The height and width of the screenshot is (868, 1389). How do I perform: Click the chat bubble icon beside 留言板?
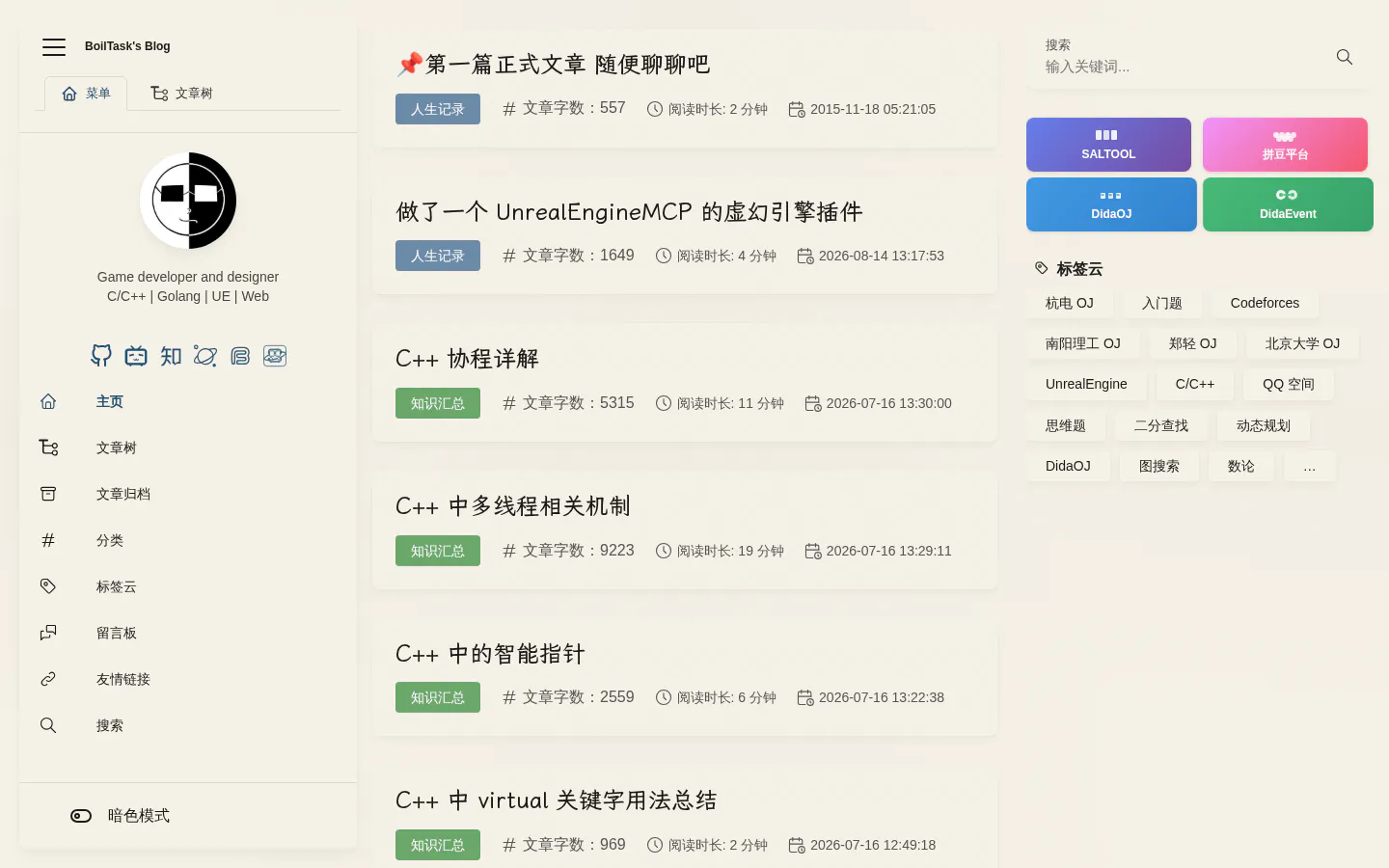point(48,633)
